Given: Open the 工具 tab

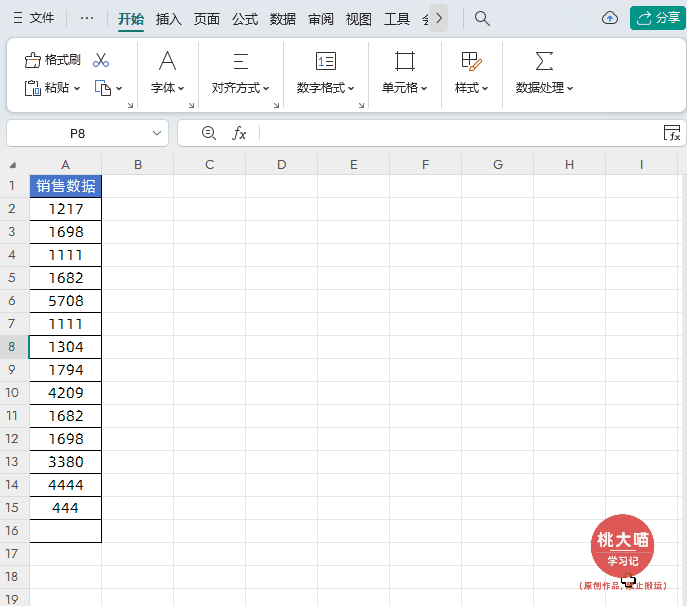Looking at the screenshot, I should point(397,19).
